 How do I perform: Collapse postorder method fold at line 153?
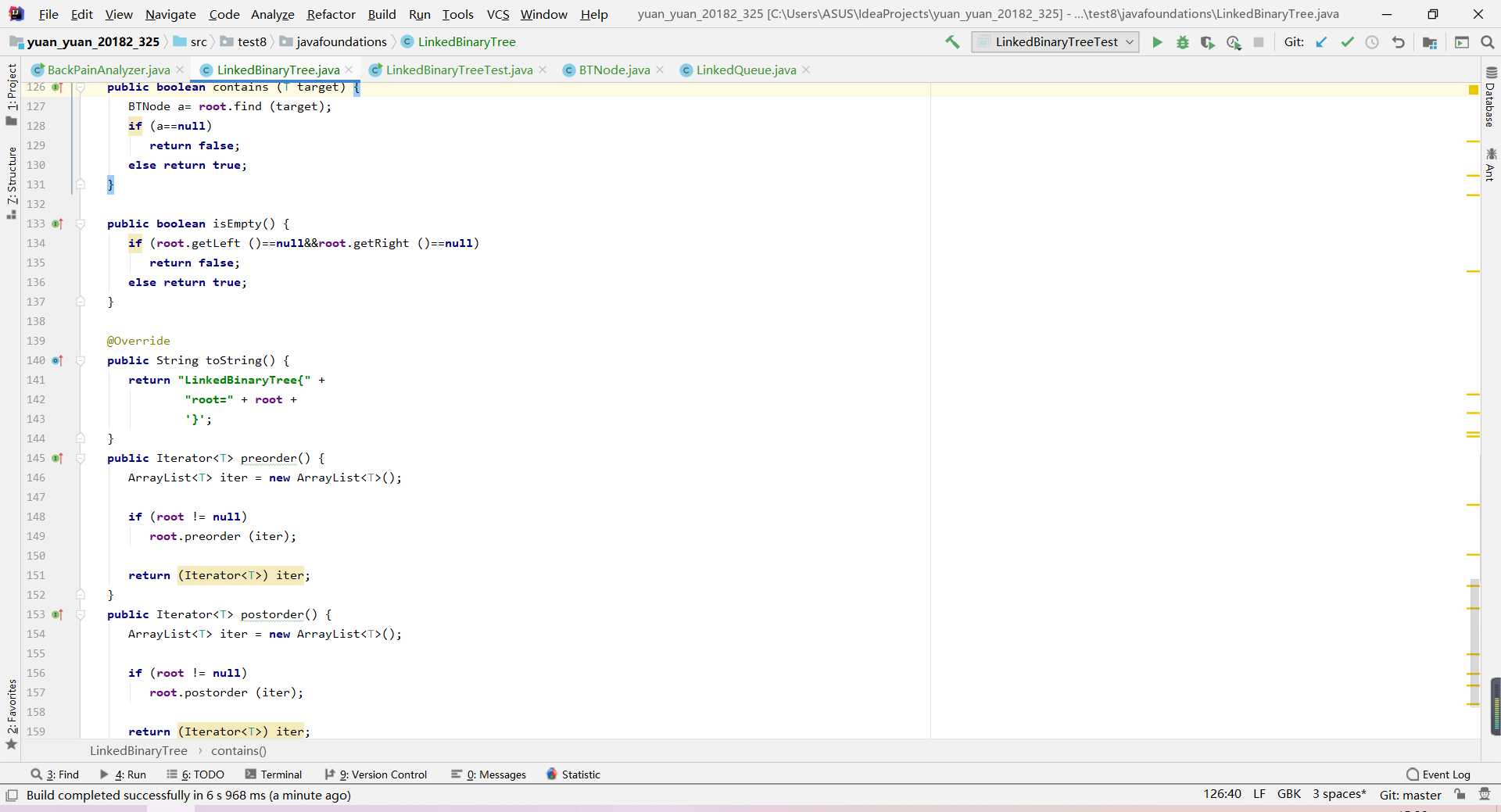coord(80,614)
